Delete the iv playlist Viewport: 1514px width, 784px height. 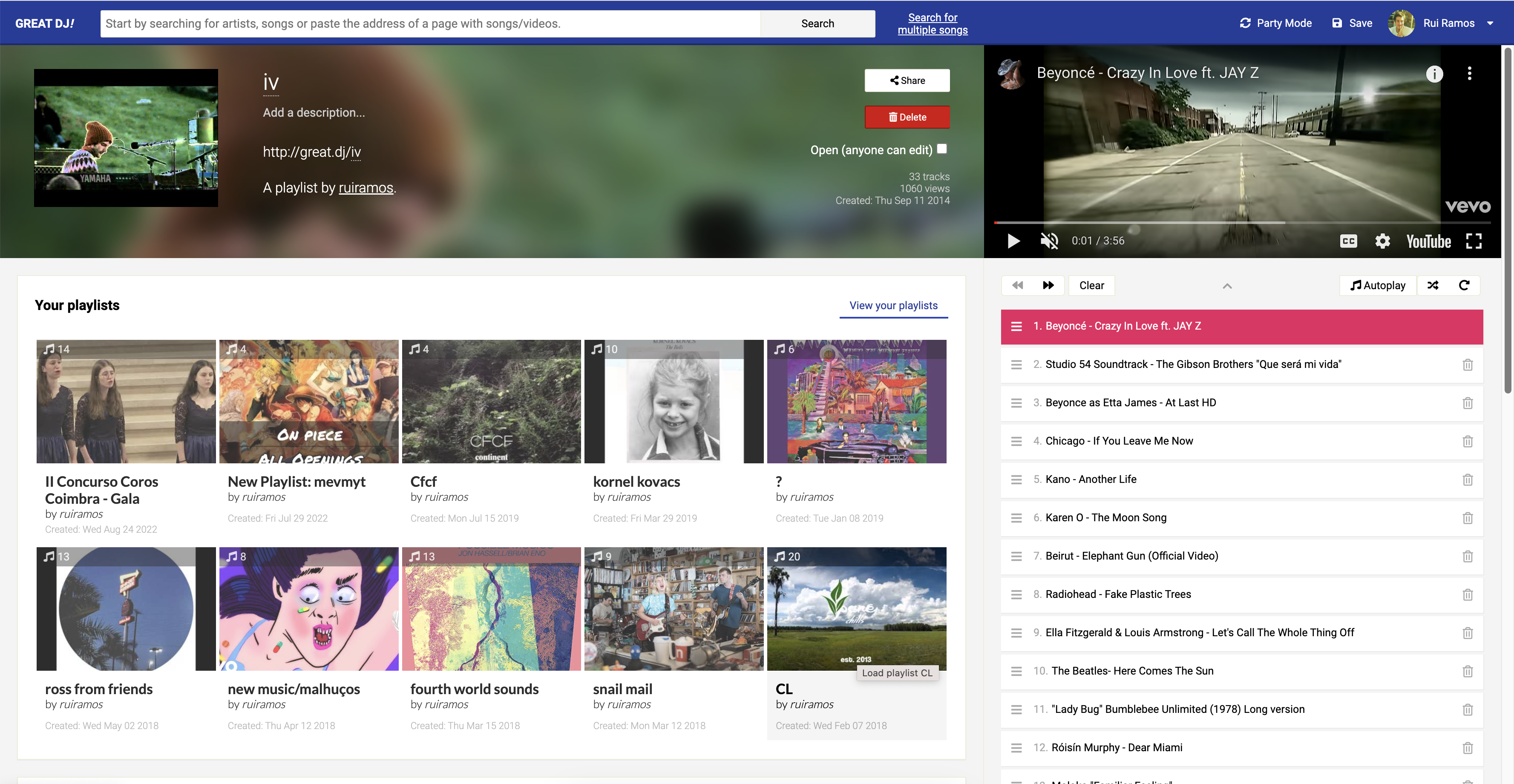(907, 117)
